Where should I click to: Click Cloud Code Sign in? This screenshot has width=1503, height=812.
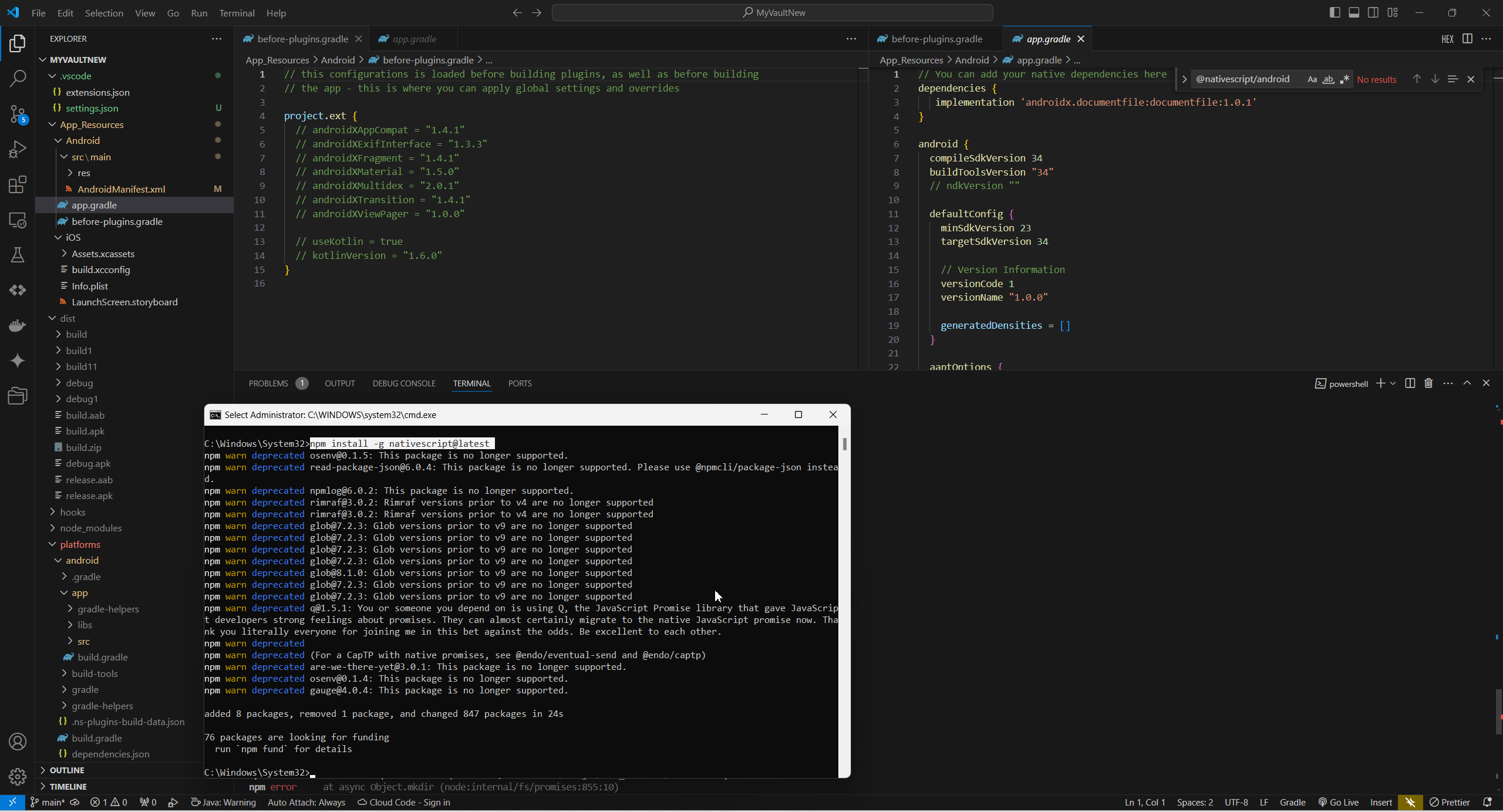point(404,802)
